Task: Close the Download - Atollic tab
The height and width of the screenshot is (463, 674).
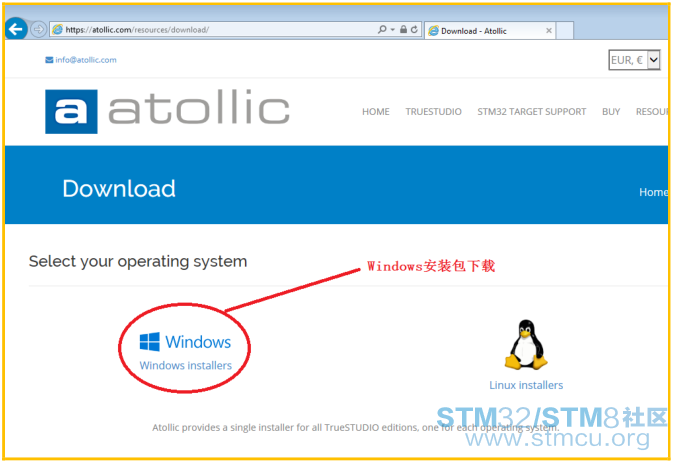Action: pyautogui.click(x=548, y=31)
